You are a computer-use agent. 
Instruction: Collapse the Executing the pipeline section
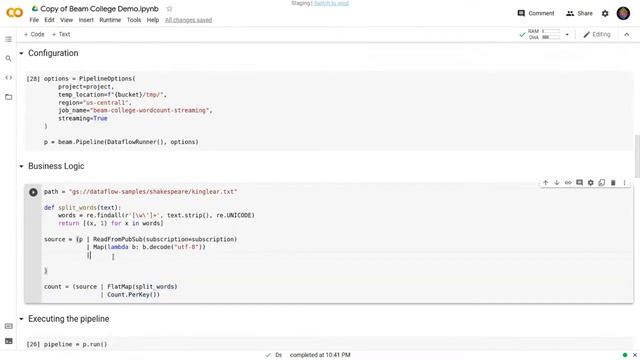(x=22, y=319)
